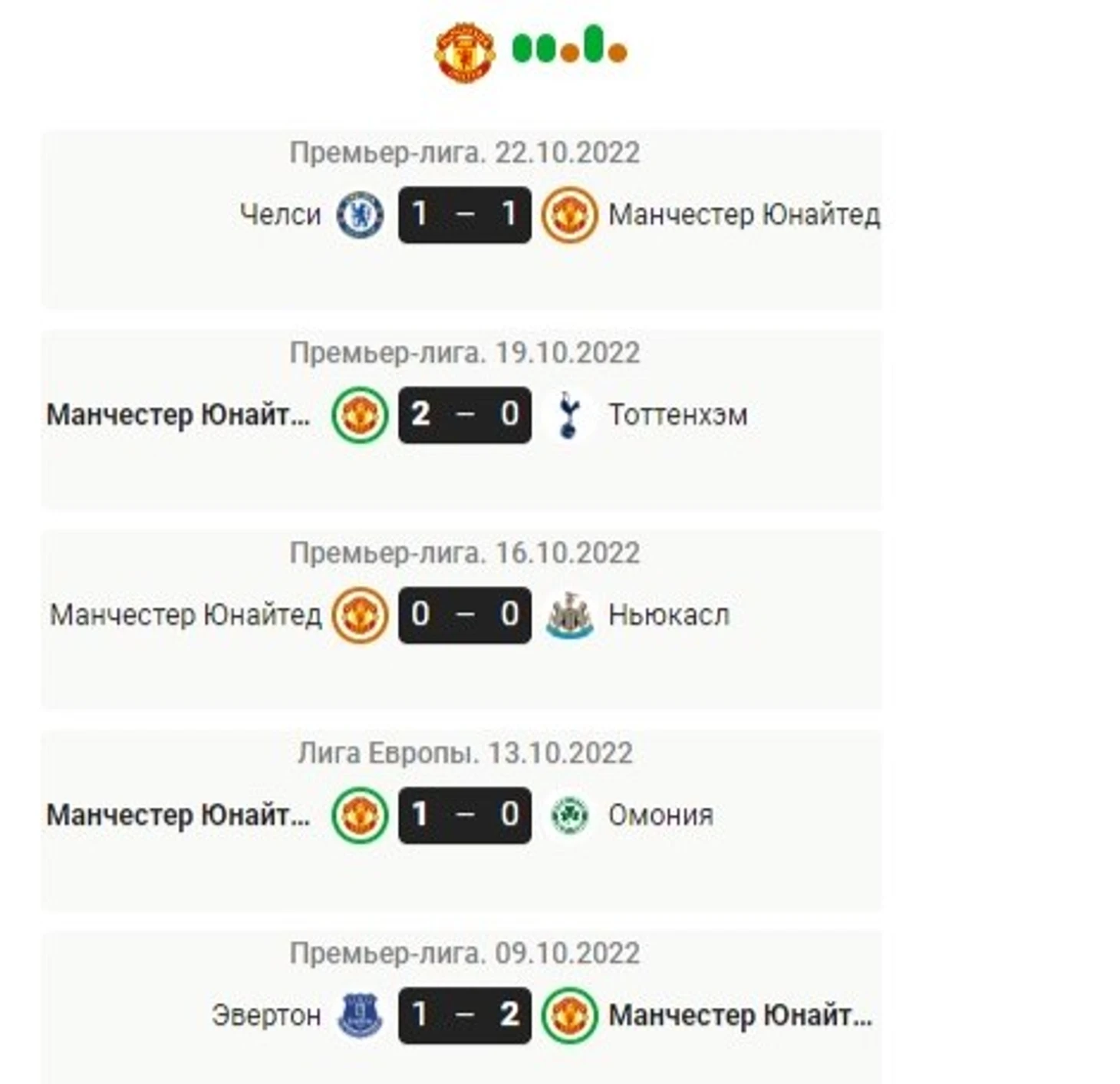Click the Everton club logo
The width and height of the screenshot is (1120, 1084).
click(x=361, y=1016)
